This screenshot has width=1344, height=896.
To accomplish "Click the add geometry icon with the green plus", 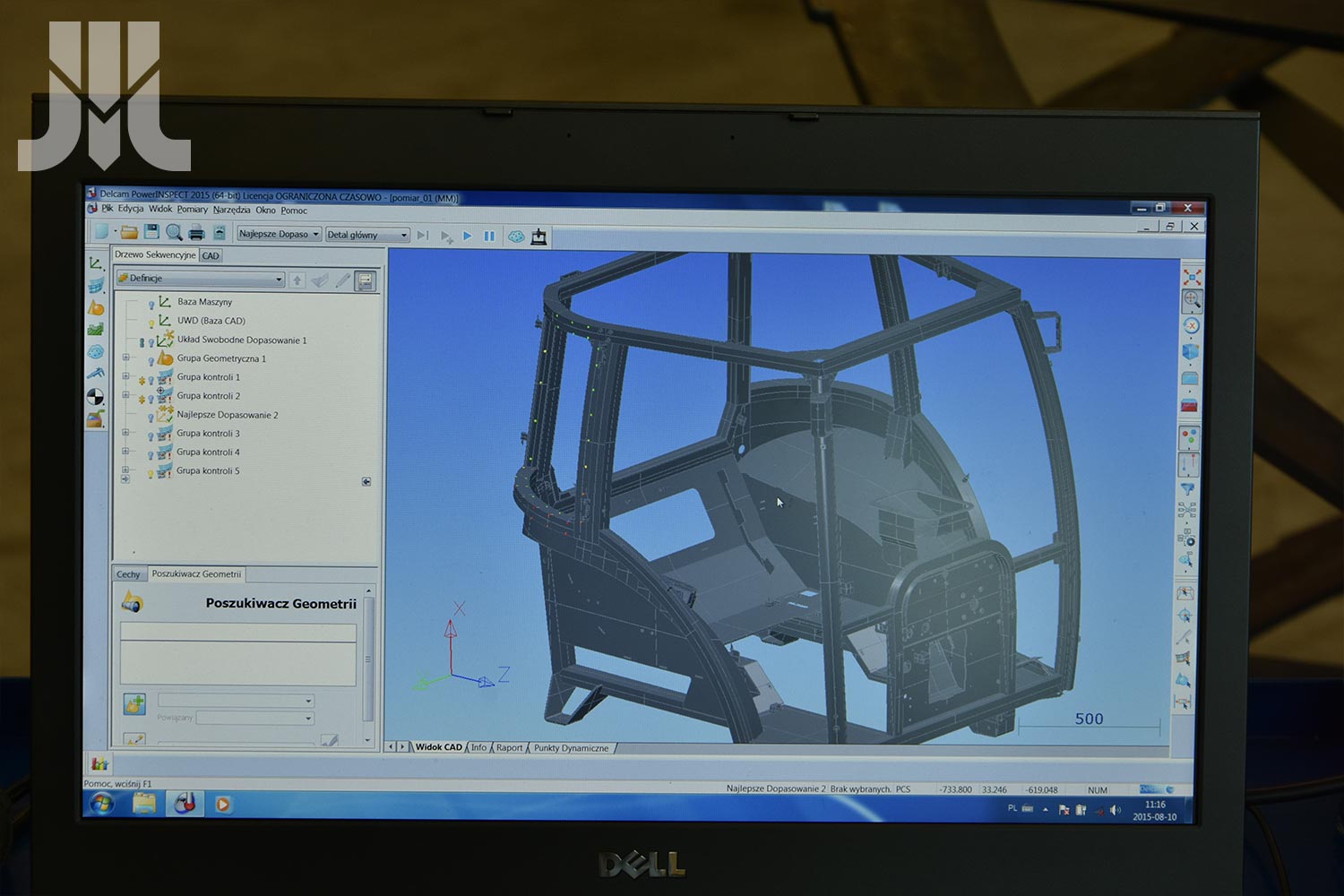I will [134, 704].
